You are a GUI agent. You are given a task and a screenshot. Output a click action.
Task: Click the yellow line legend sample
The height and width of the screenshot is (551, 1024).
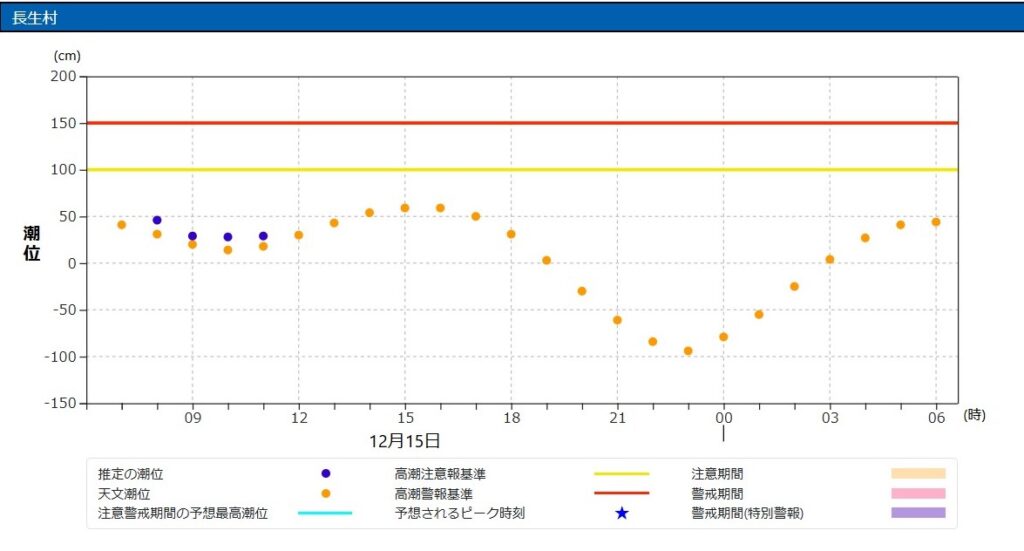622,473
